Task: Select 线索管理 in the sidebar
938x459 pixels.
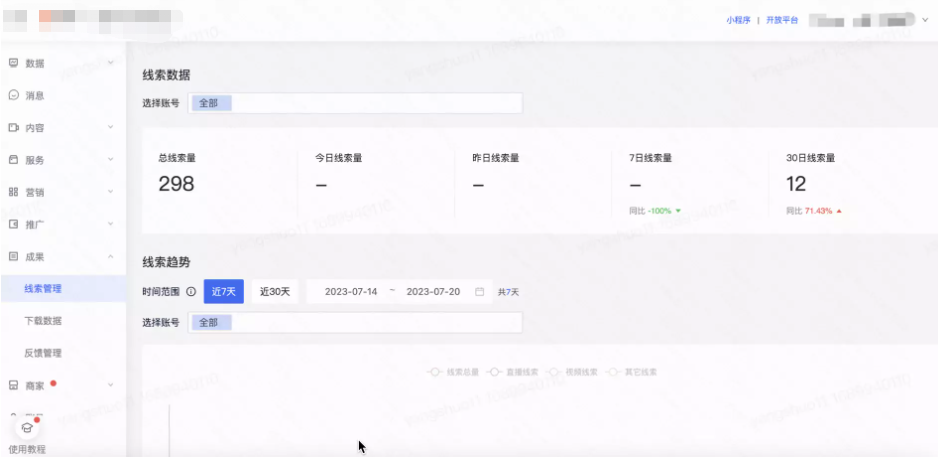Action: (x=63, y=288)
